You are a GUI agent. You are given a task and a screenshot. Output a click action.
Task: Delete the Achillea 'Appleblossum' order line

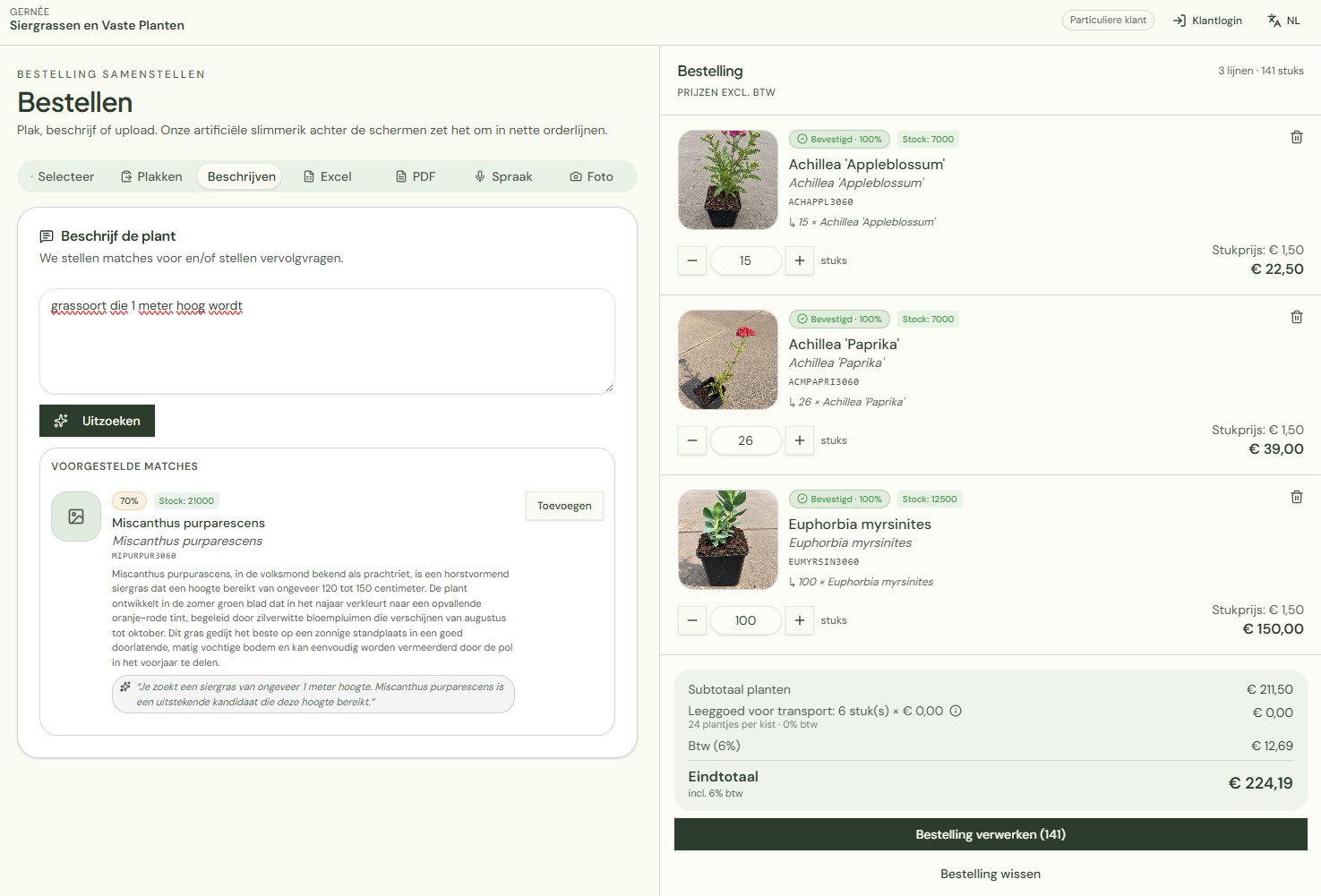coord(1296,137)
